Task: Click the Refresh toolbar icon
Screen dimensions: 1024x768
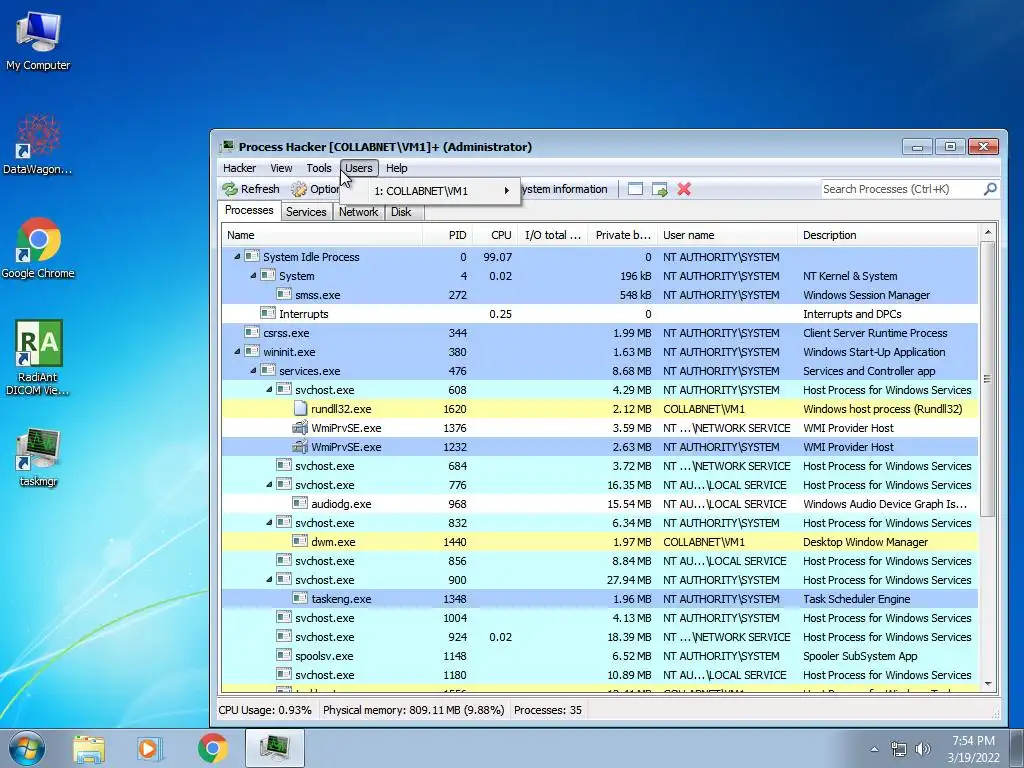Action: click(x=230, y=189)
